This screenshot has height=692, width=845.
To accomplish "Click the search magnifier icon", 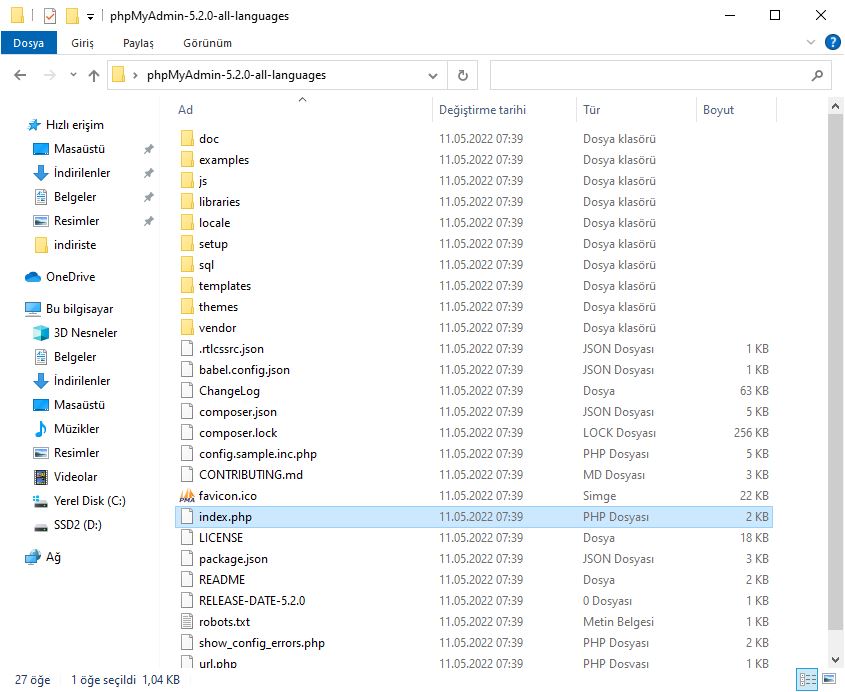I will tap(817, 75).
